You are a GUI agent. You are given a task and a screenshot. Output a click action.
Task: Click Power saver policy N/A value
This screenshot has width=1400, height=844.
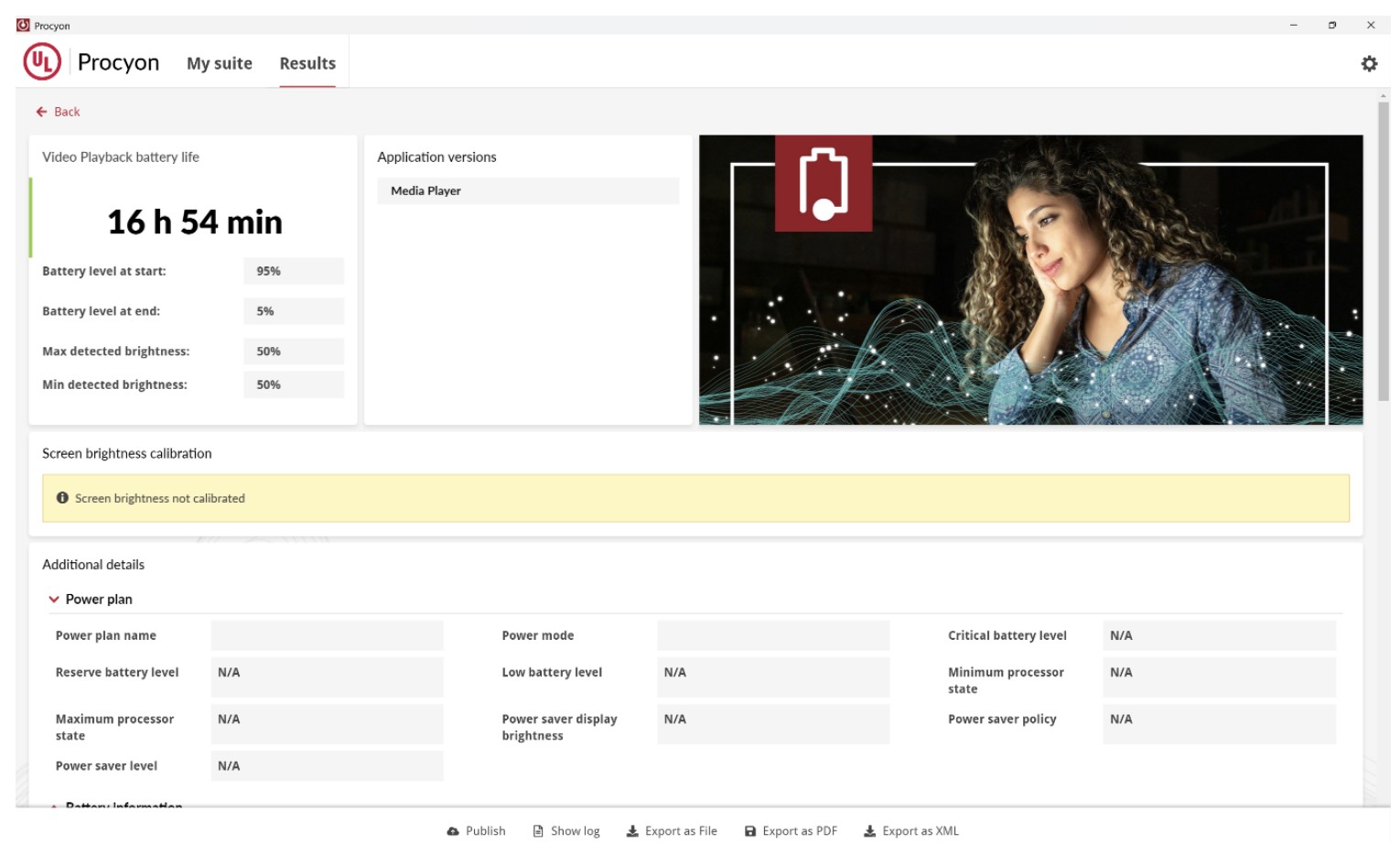(x=1220, y=724)
